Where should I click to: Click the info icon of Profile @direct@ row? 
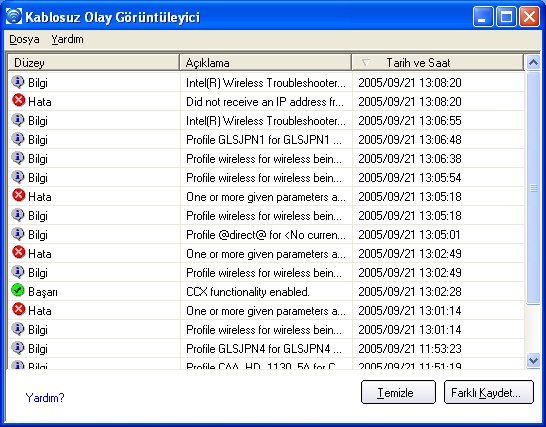18,233
